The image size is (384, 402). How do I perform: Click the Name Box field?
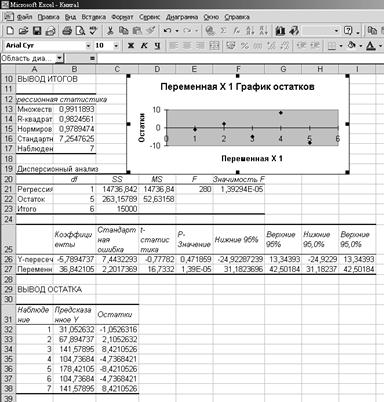[x=28, y=59]
